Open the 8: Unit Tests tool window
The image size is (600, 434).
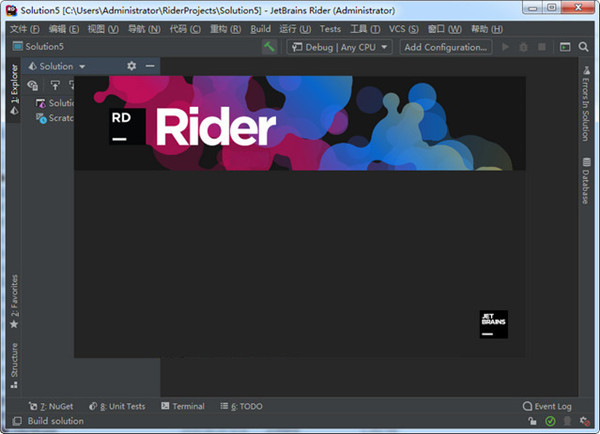point(117,406)
